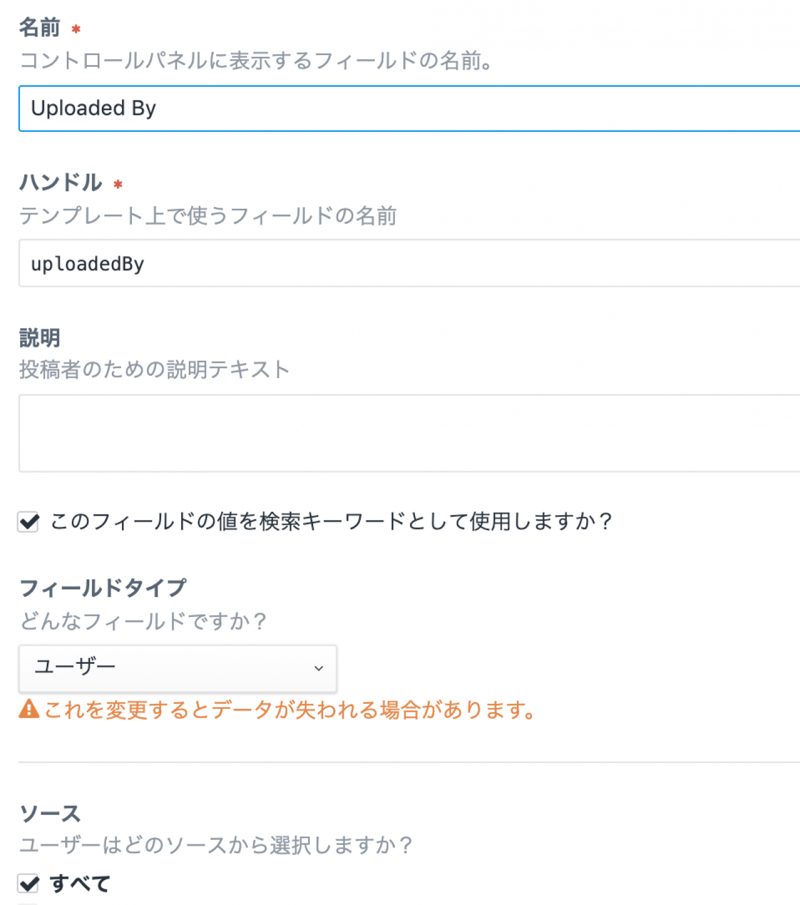
Task: Click the すべて label text
Action: [x=80, y=883]
